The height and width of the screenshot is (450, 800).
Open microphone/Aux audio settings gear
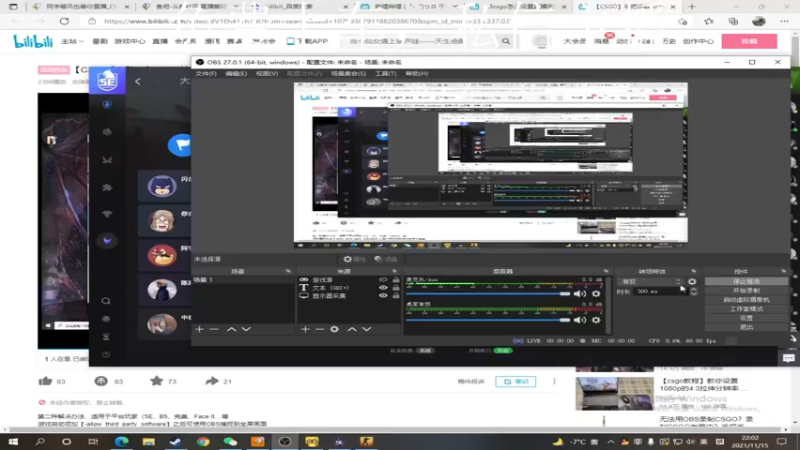596,294
